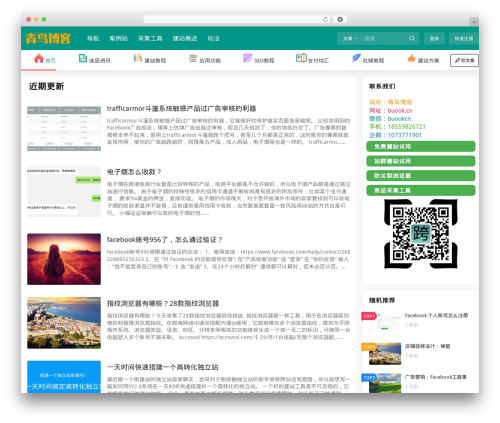This screenshot has width=500, height=423.
Task: Click the coastal town thumbnail image
Action: click(64, 323)
